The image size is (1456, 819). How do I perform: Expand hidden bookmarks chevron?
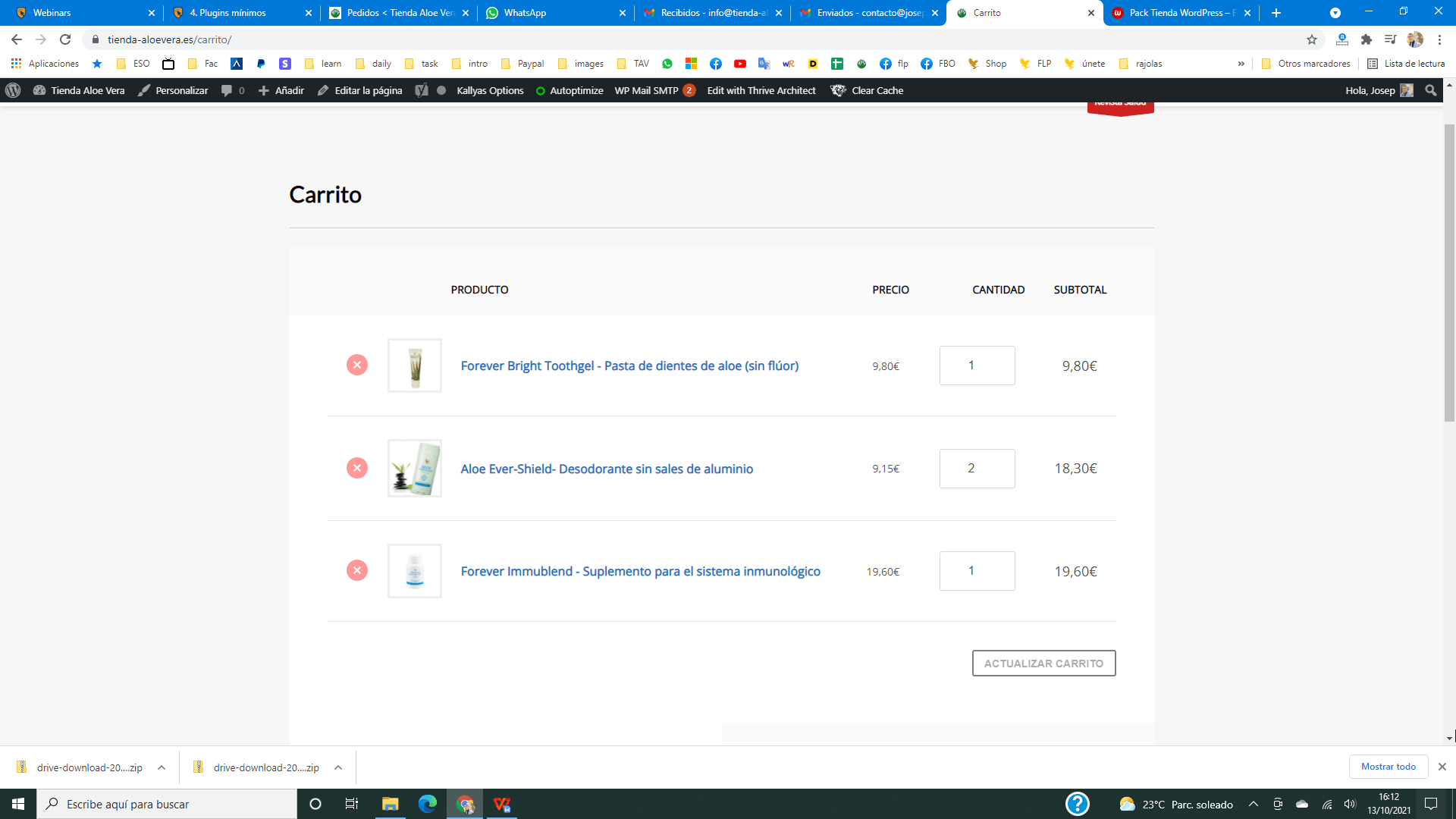(1241, 64)
